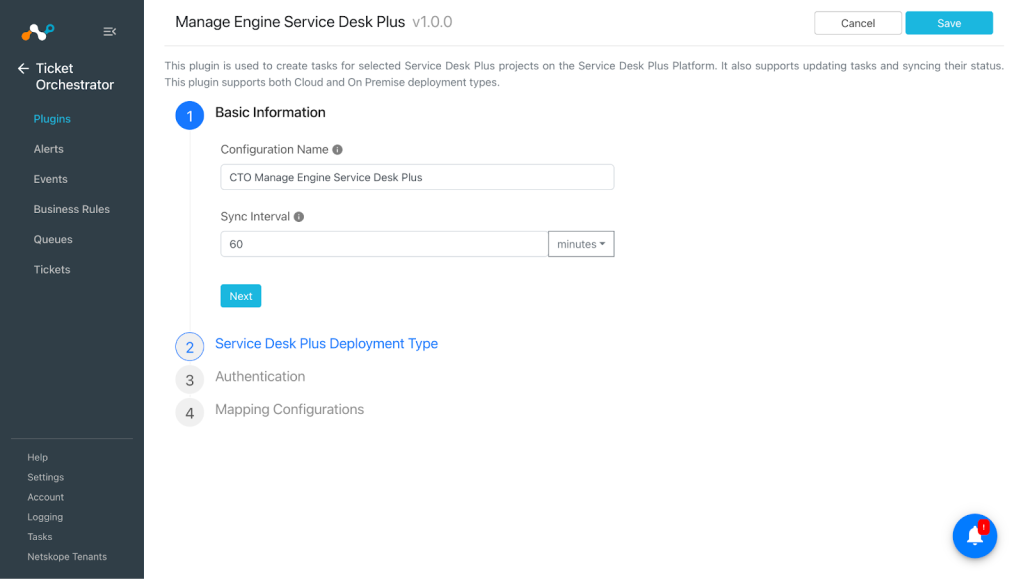Collapse the sidebar menu icon

(110, 31)
